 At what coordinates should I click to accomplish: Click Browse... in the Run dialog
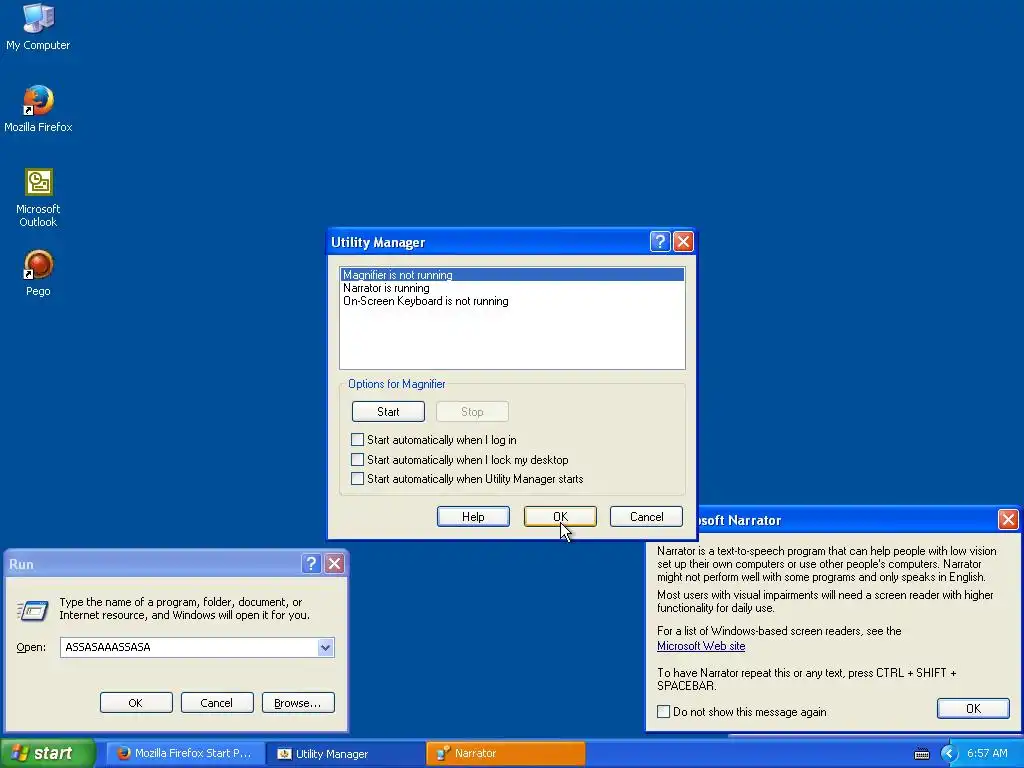298,703
